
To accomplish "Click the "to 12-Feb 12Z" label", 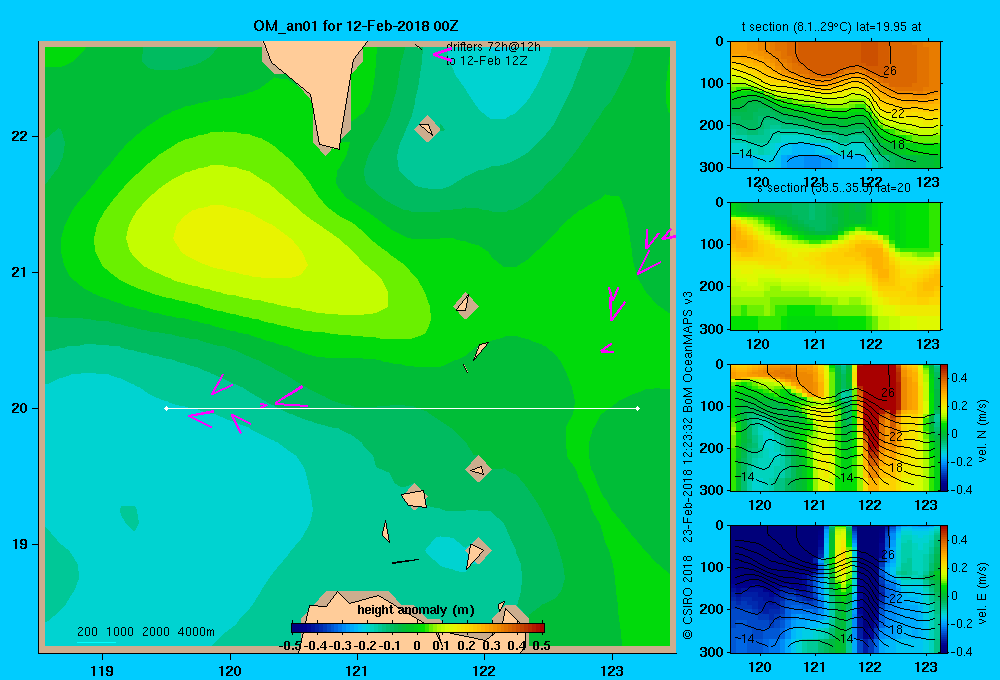I will coord(486,61).
